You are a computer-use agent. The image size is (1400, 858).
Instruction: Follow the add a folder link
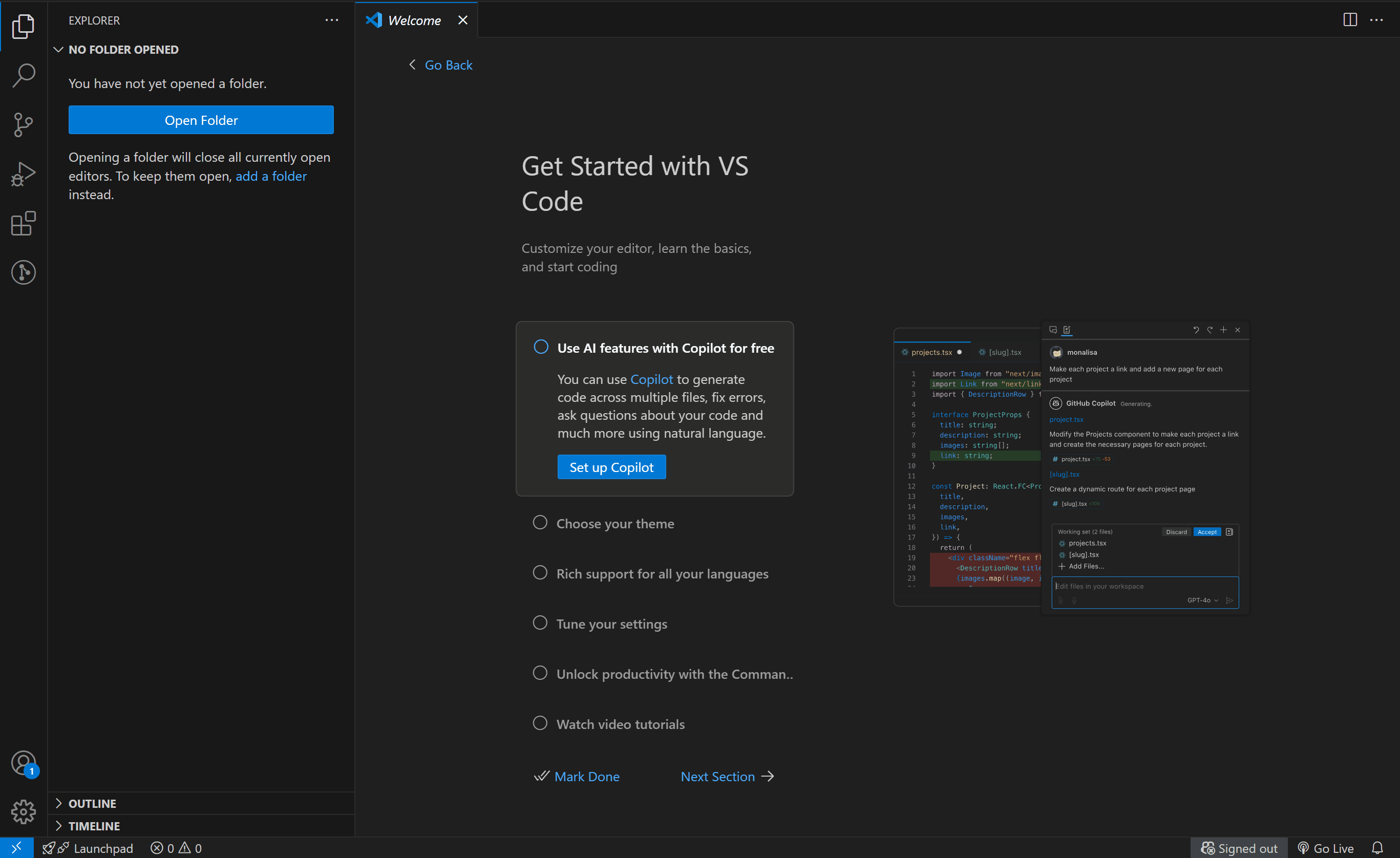(x=271, y=176)
